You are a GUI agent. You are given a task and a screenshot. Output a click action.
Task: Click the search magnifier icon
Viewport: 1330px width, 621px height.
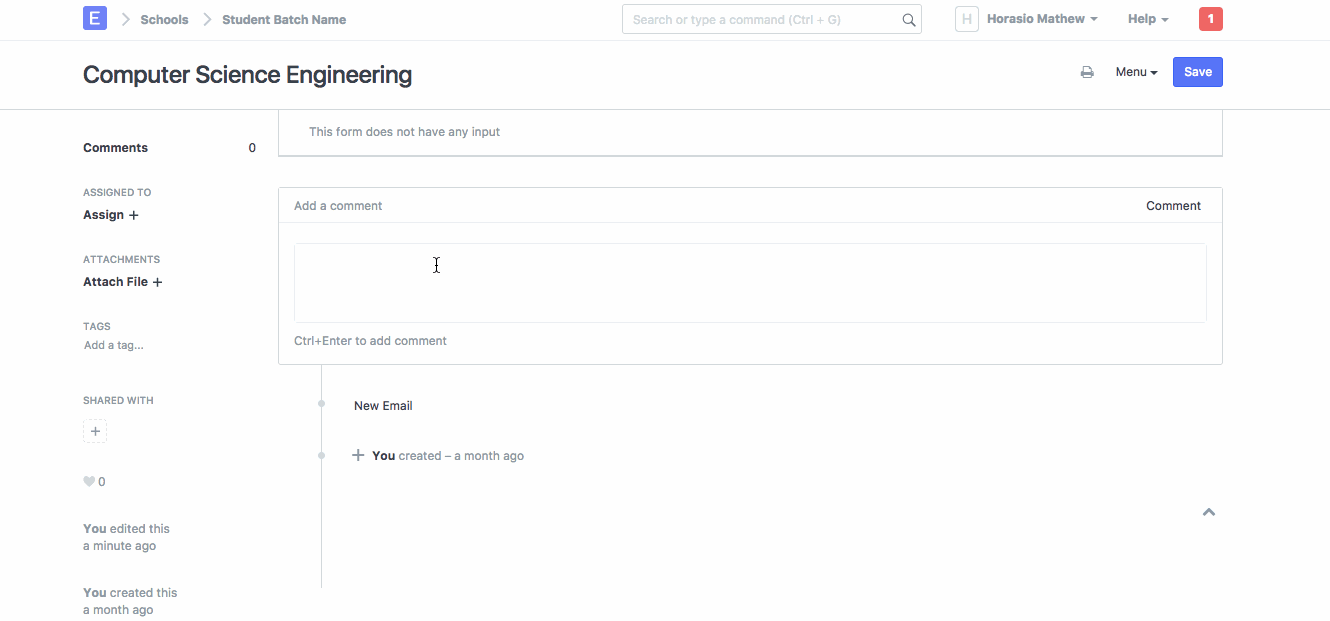point(908,20)
